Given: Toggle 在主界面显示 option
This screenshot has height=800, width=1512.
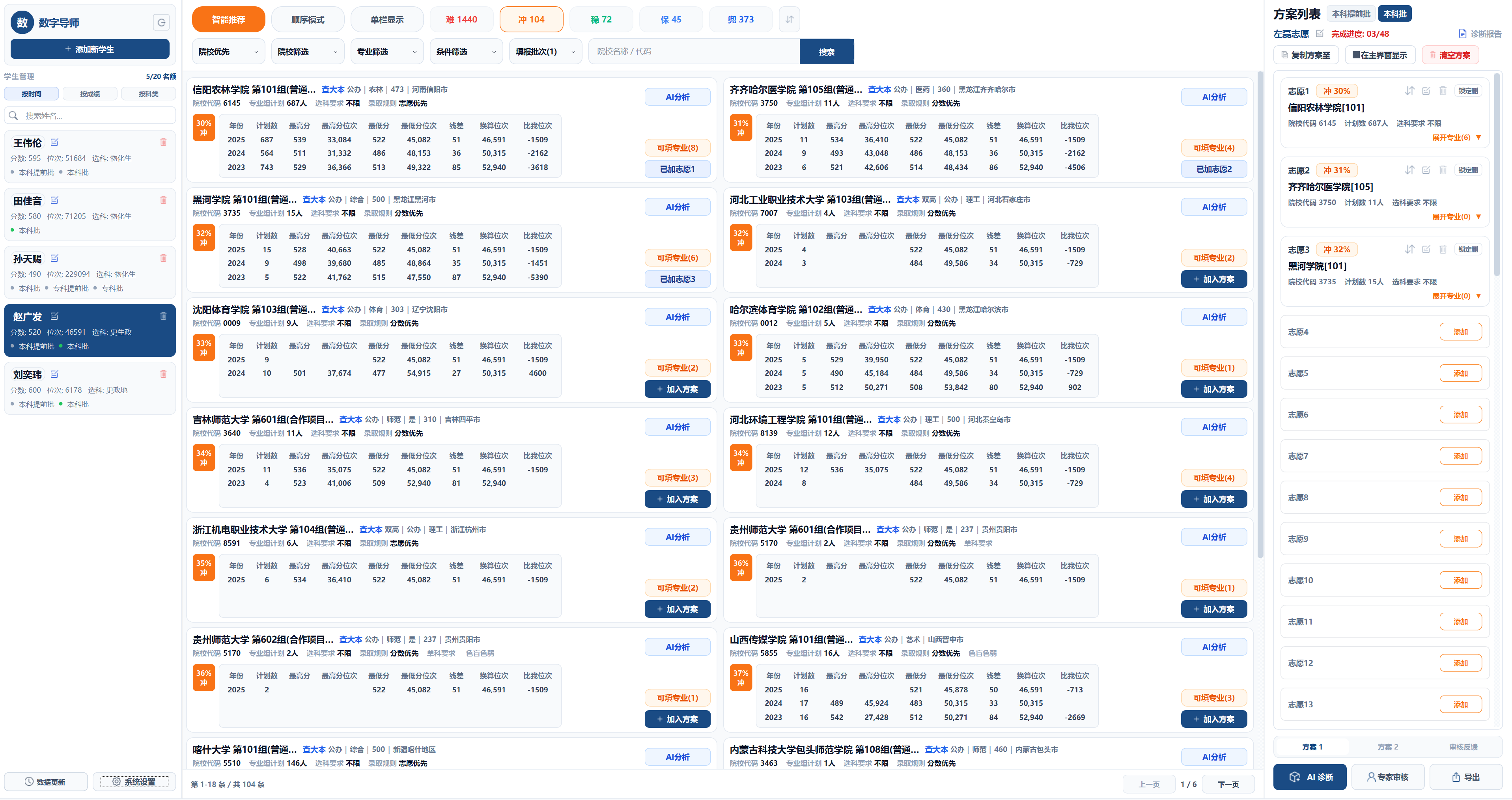Looking at the screenshot, I should 1380,55.
